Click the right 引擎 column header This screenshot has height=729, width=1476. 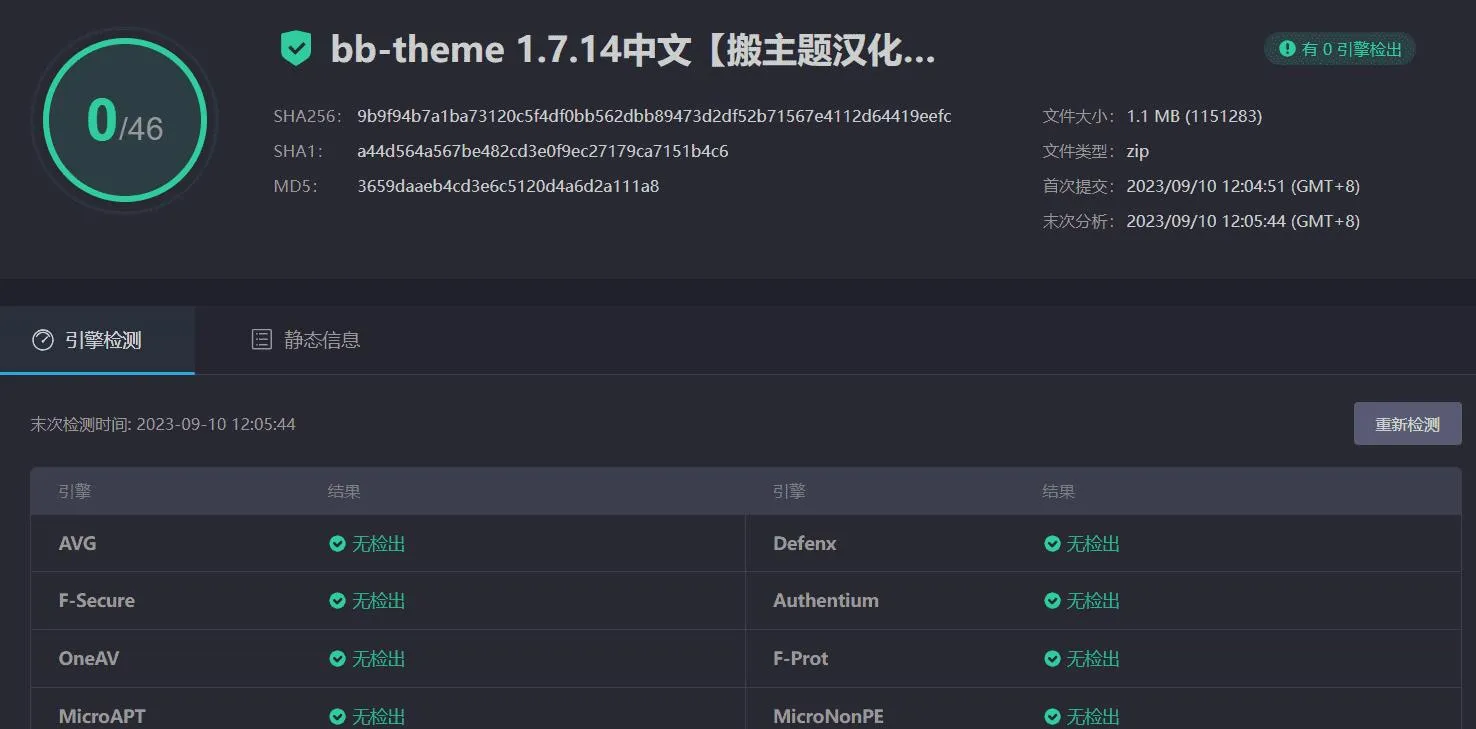(x=789, y=492)
